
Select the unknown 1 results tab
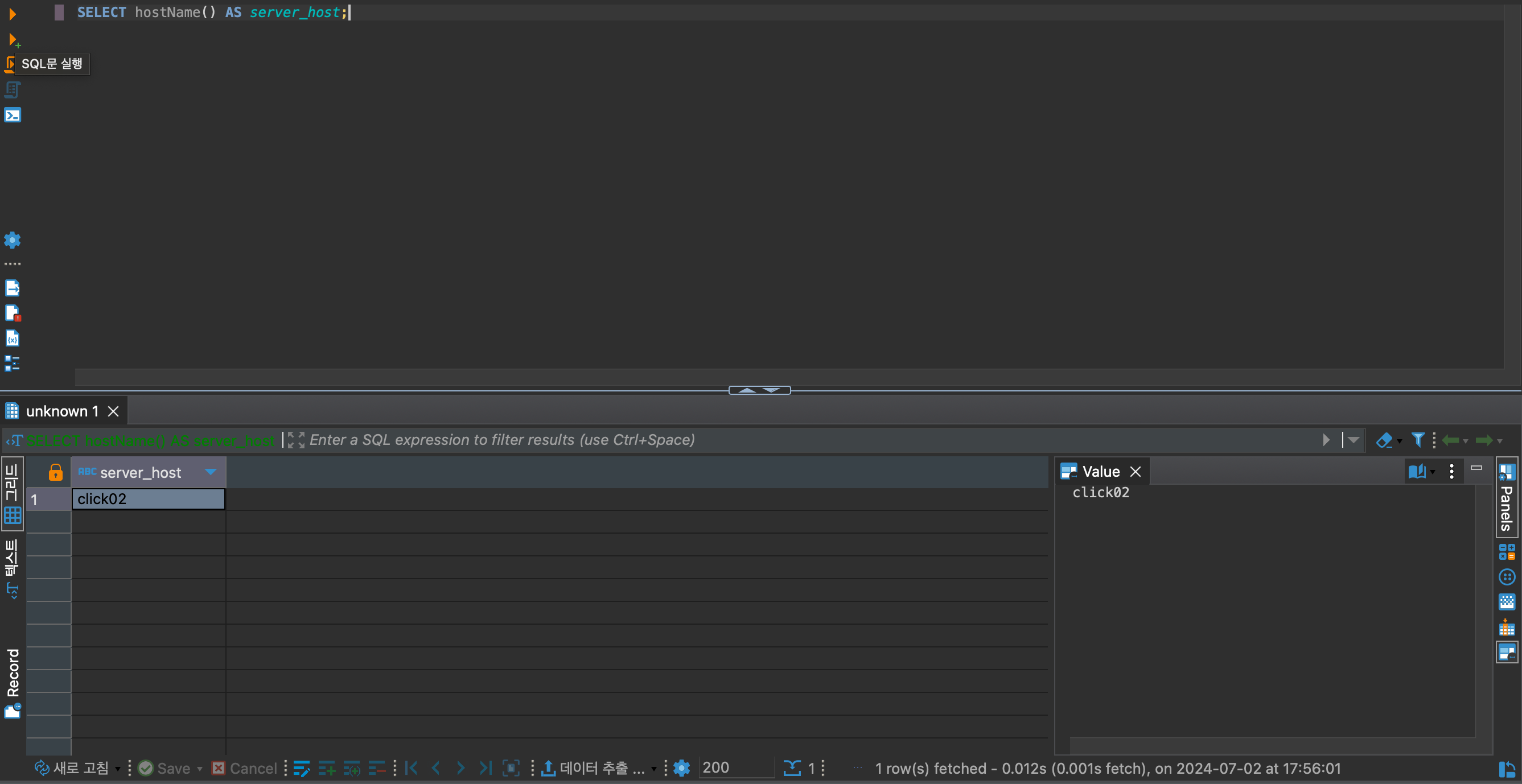[x=62, y=411]
